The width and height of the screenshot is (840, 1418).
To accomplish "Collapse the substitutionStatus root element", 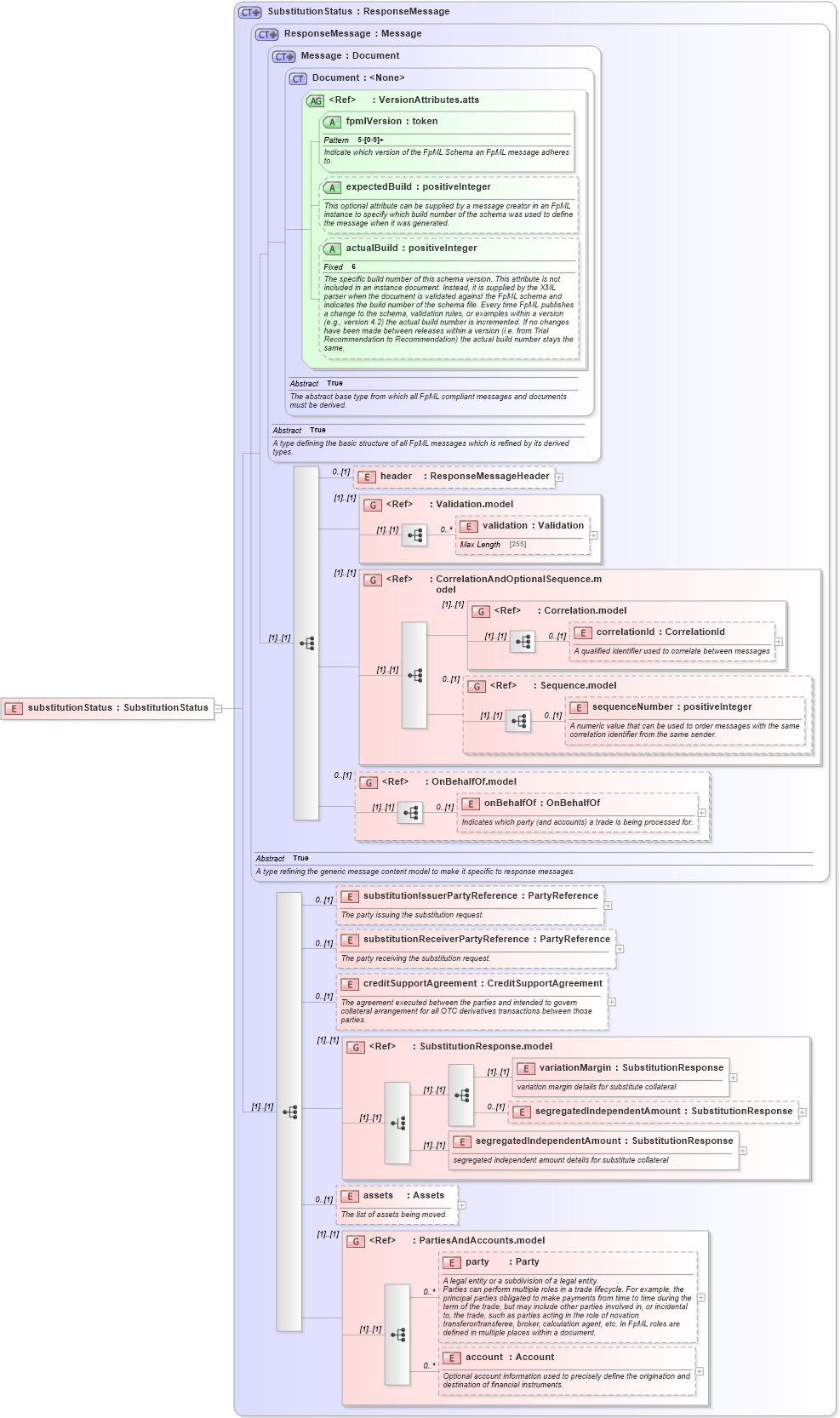I will click(218, 708).
